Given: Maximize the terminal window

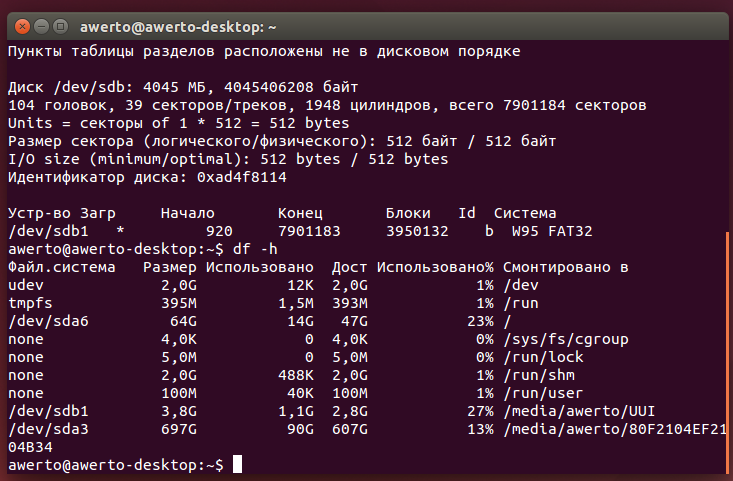Looking at the screenshot, I should (x=60, y=27).
